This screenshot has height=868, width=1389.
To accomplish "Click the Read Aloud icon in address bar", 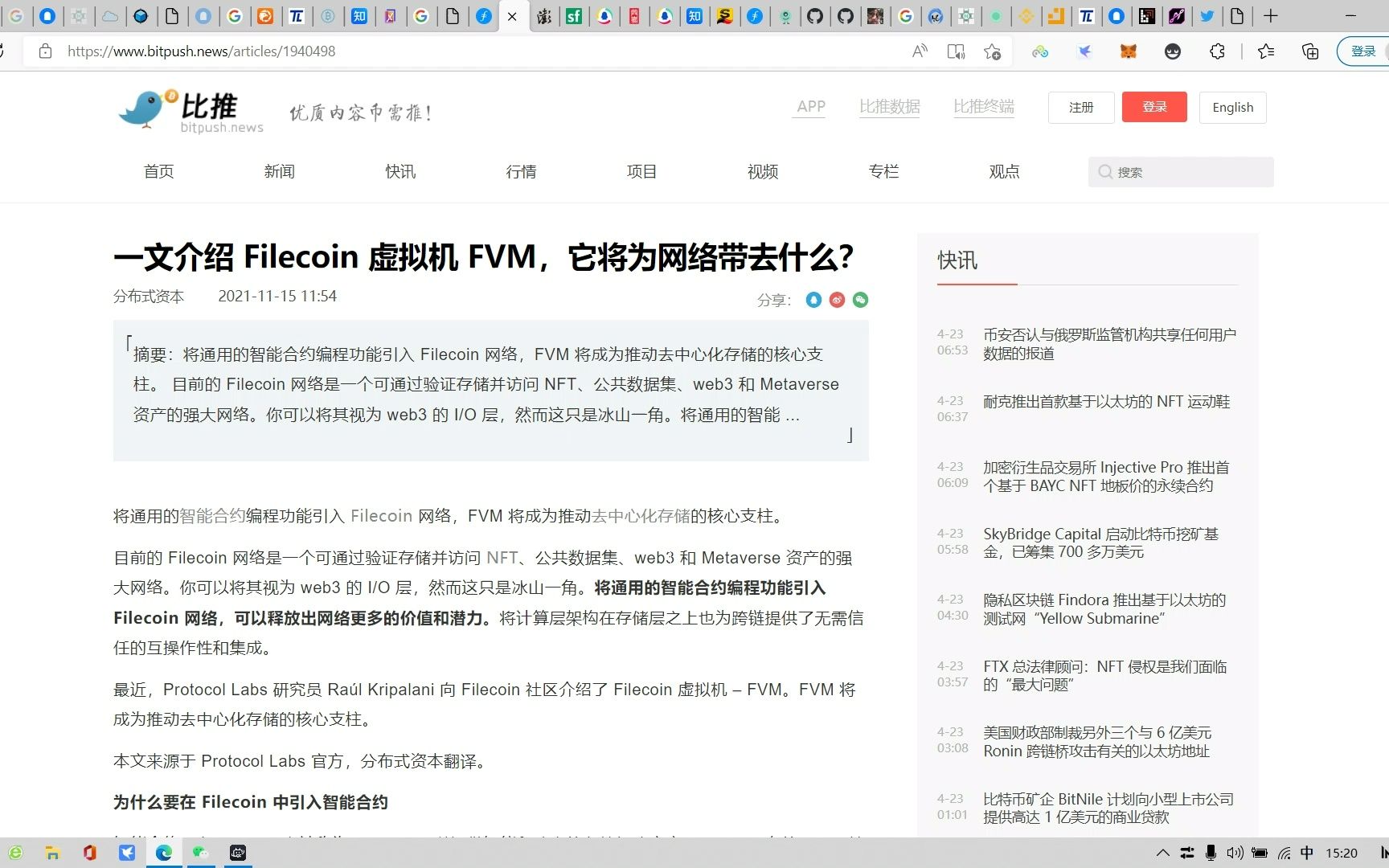I will click(x=920, y=51).
